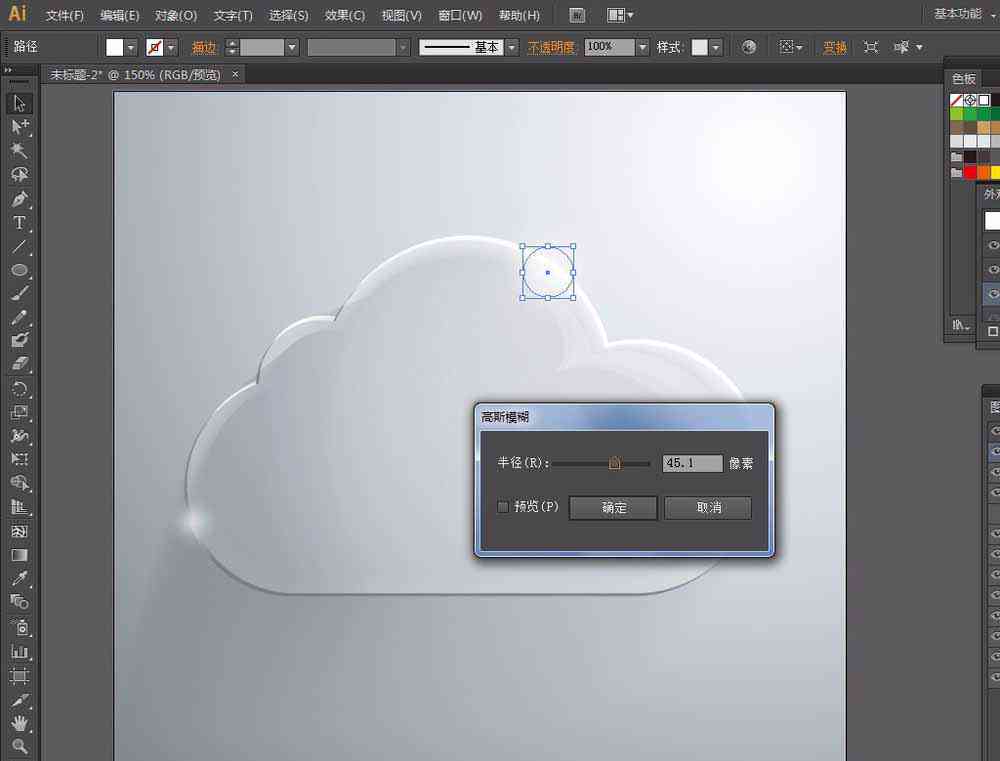
Task: Open the Align options dropdown in the control bar
Action: point(791,47)
